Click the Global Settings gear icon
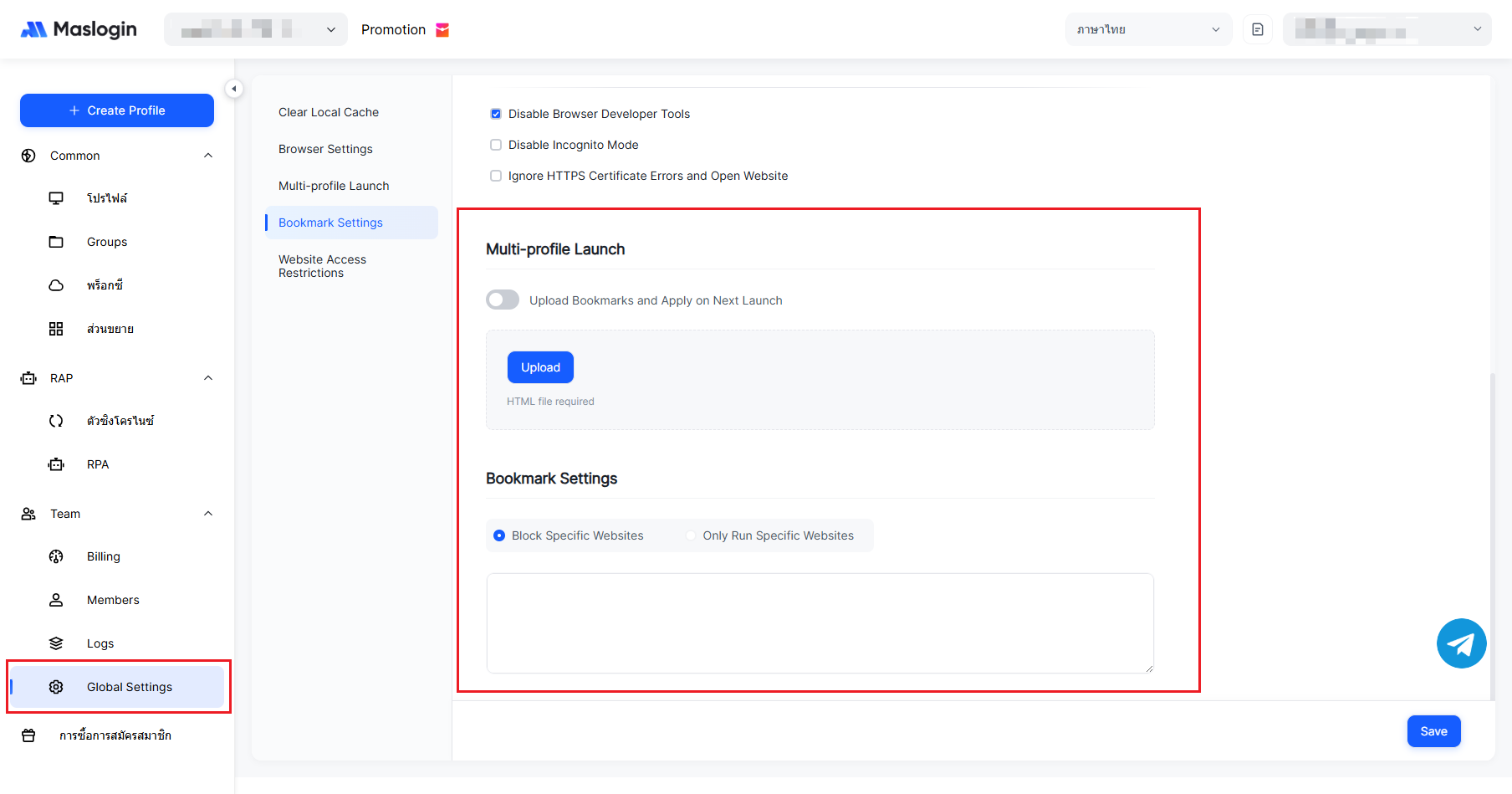 point(56,687)
